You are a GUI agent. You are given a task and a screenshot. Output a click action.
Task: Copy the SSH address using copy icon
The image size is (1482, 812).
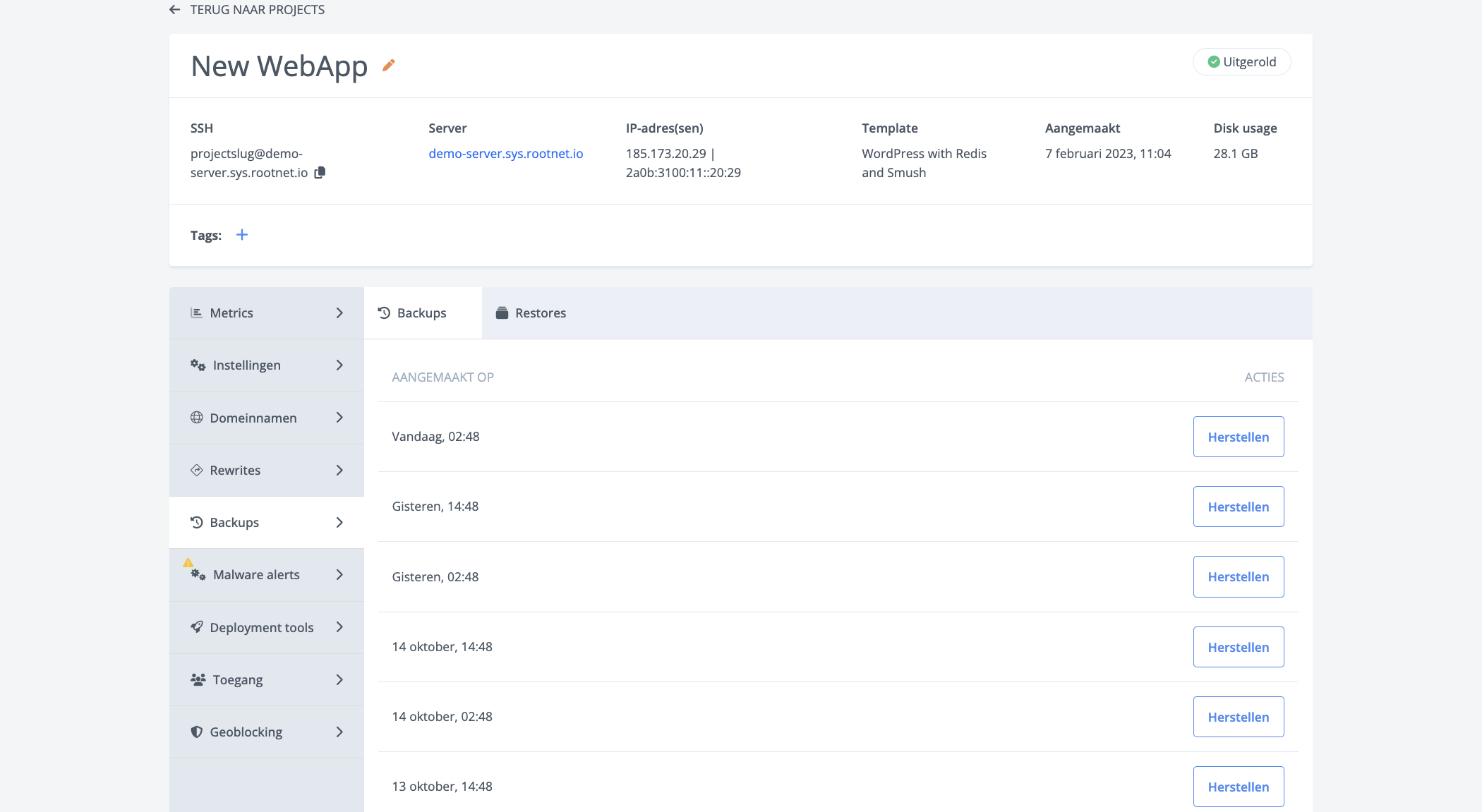(x=319, y=172)
